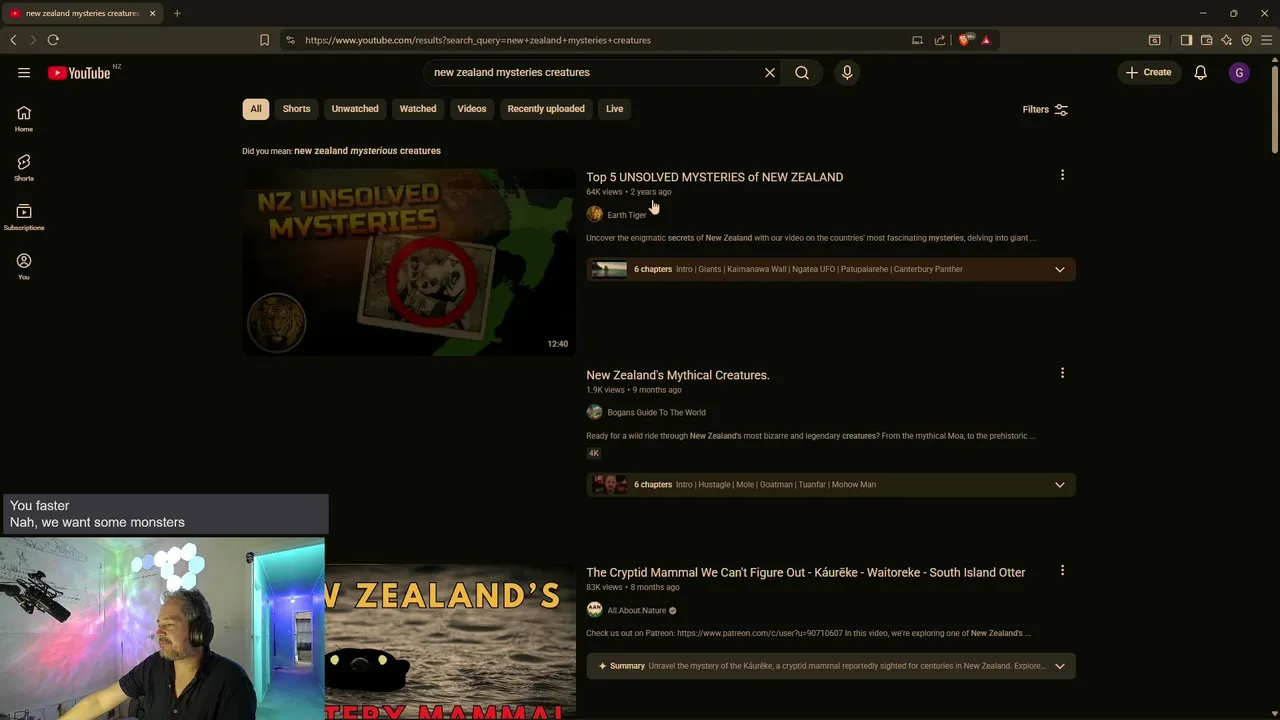Select the Watched filter chip
This screenshot has height=720, width=1280.
(x=418, y=109)
